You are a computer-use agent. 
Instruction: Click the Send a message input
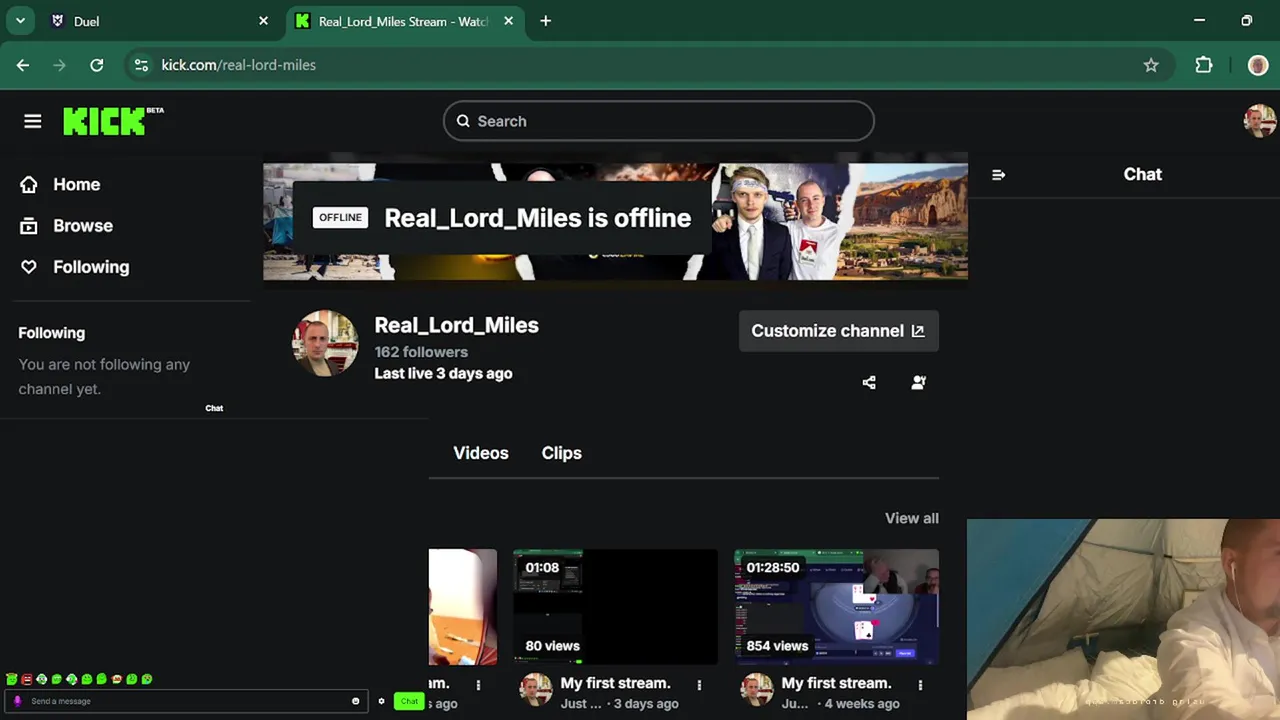[185, 701]
